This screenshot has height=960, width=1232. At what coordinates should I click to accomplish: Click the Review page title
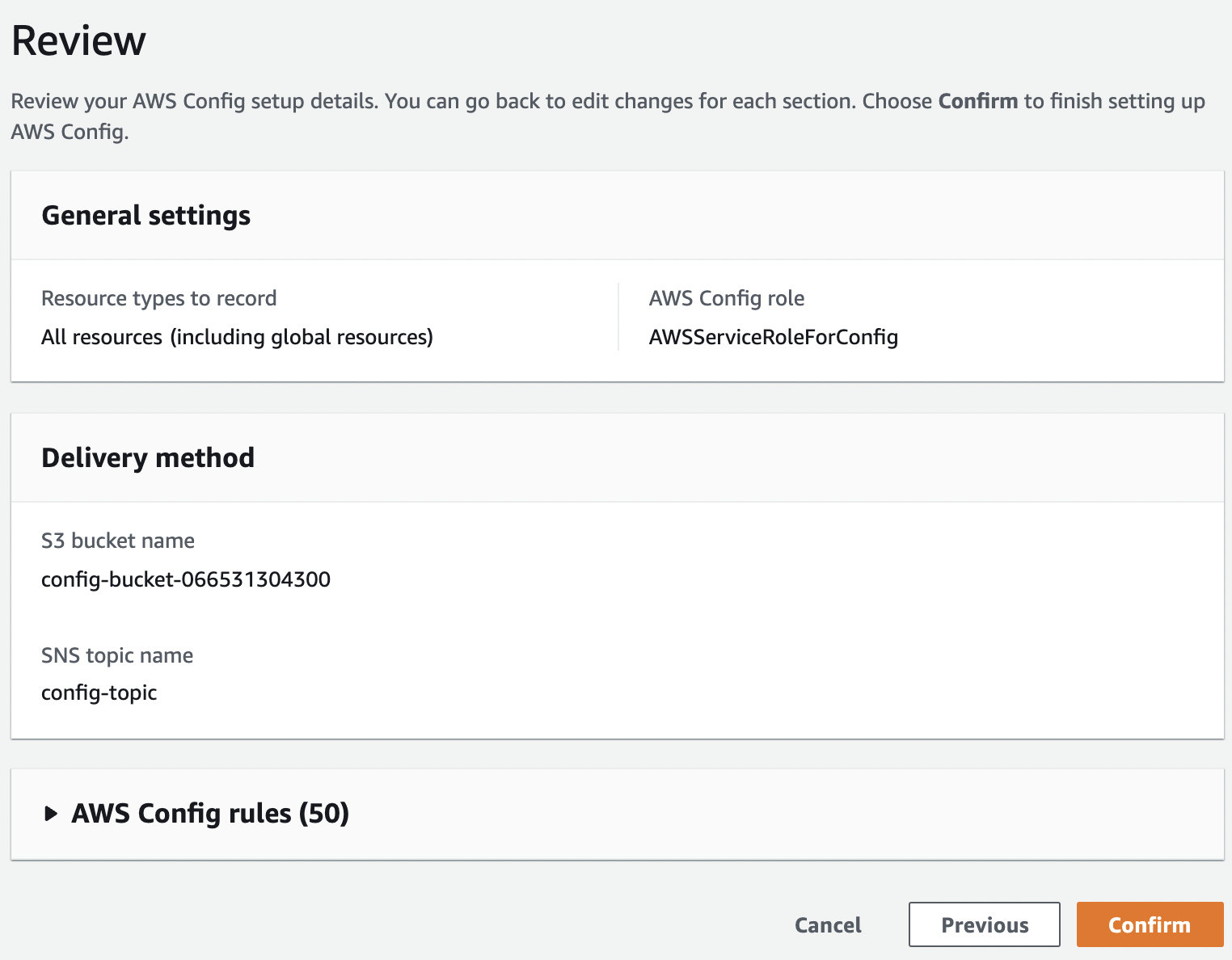78,40
